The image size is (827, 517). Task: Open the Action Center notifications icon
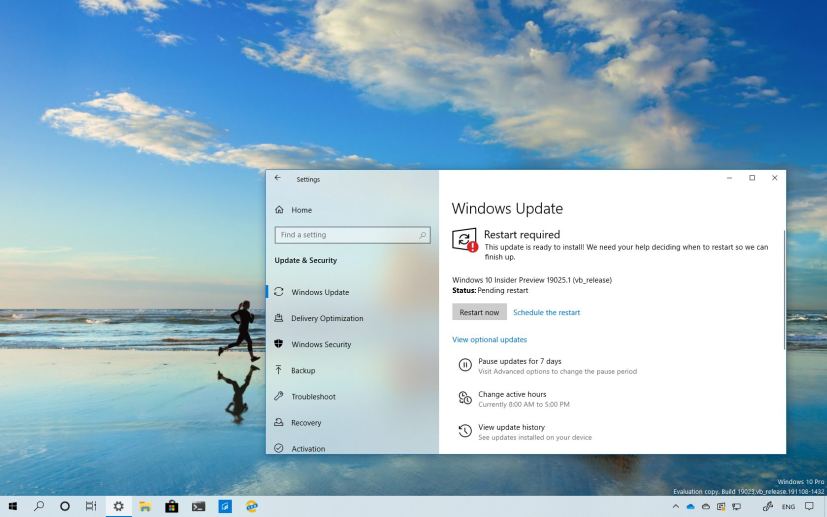(809, 506)
